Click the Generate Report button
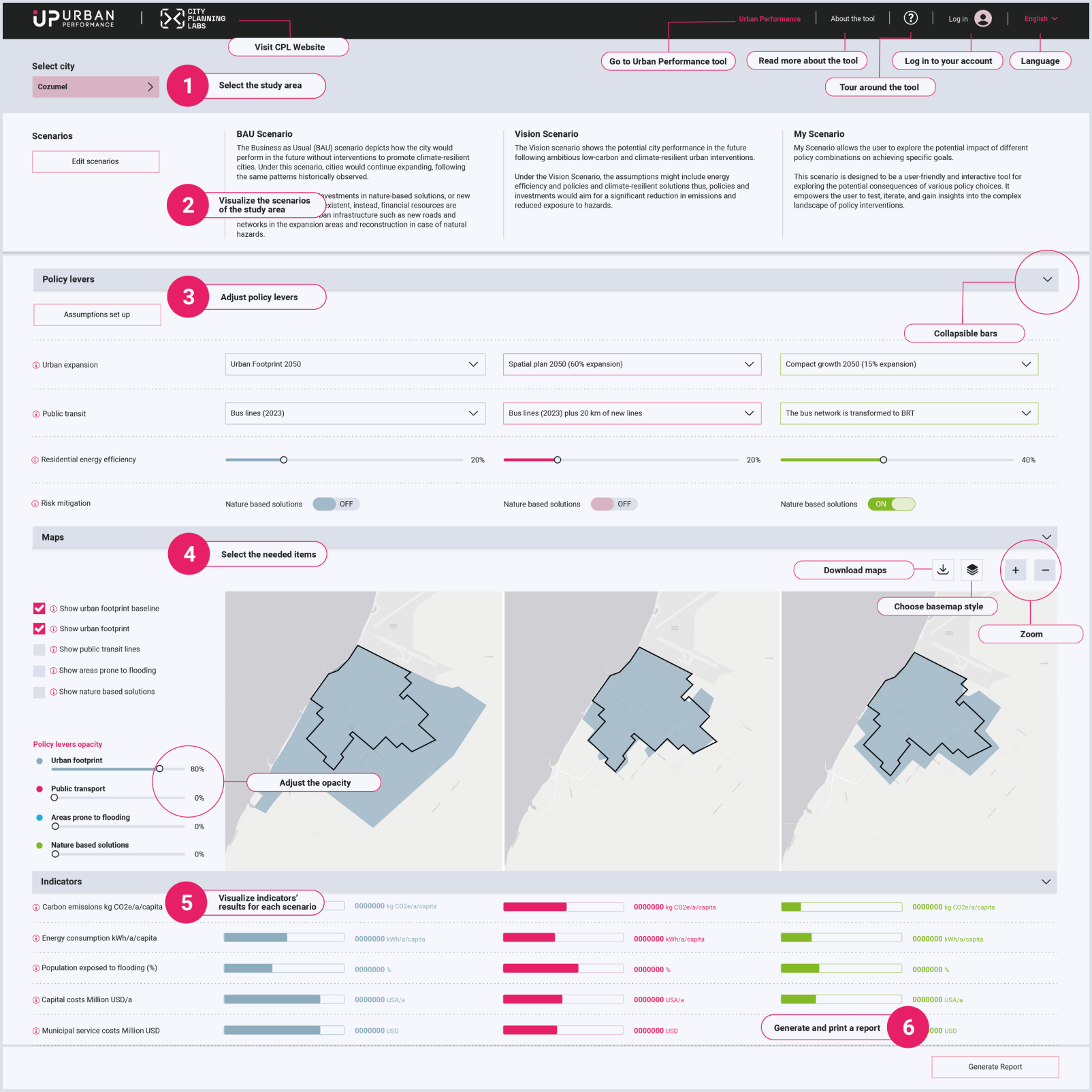Viewport: 1092px width, 1092px height. point(995,1067)
